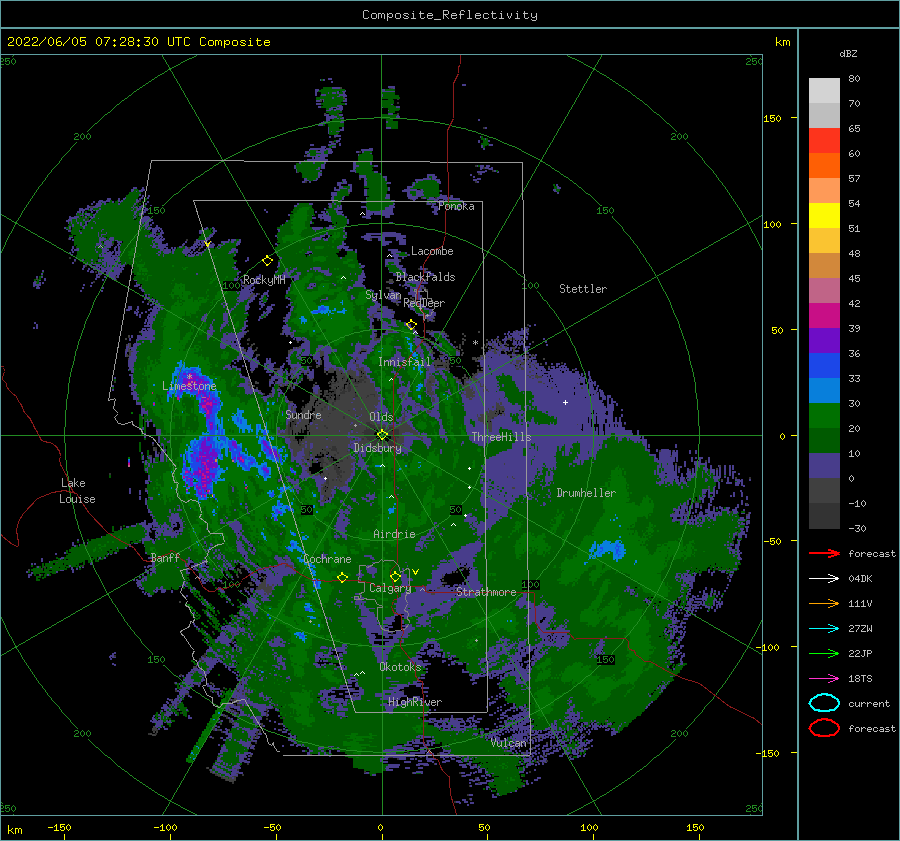Select the RockyMH label
Viewport: 900px width, 841px height.
[x=264, y=280]
